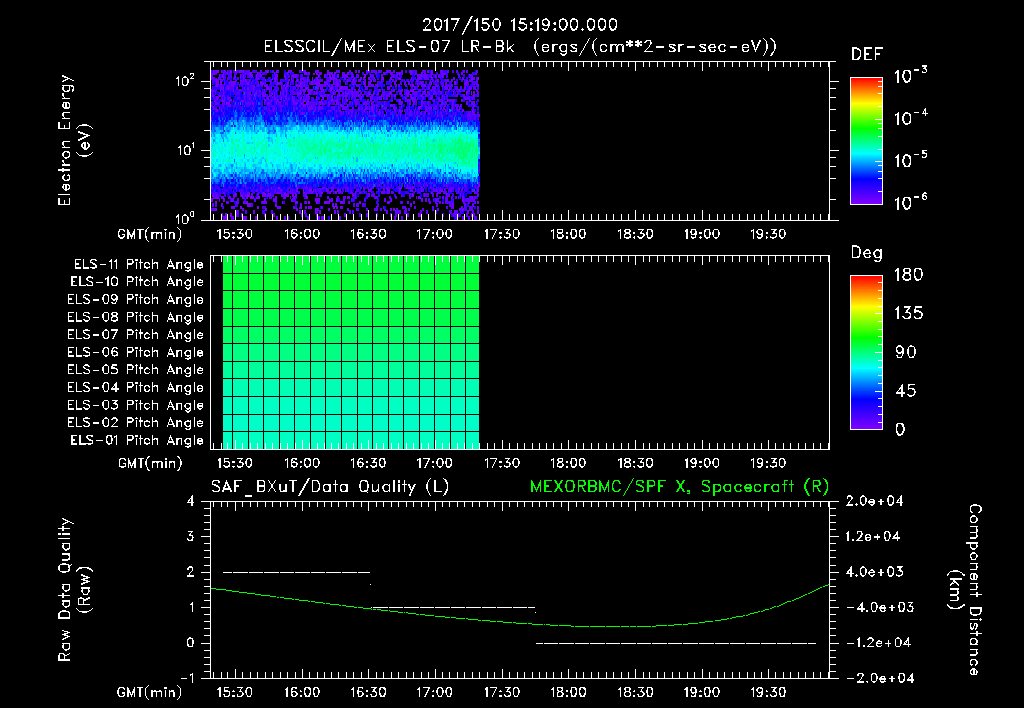The image size is (1024, 708).
Task: Select the ELS-02 Pitch Angle row label
Action: coord(136,423)
